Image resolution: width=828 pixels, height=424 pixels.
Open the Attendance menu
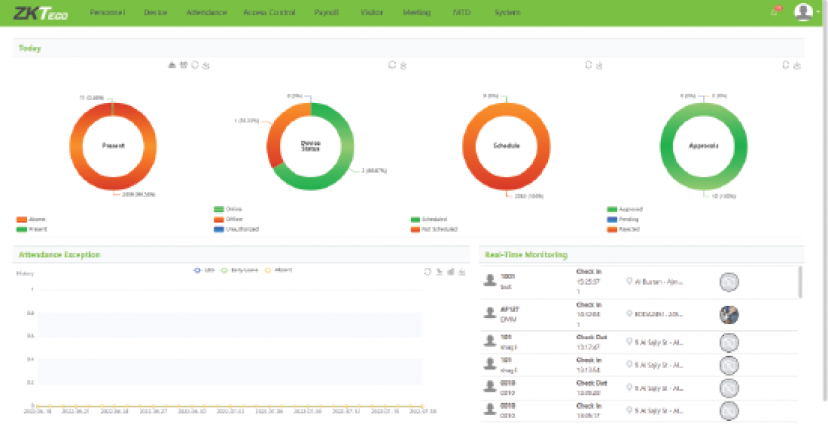(x=206, y=13)
